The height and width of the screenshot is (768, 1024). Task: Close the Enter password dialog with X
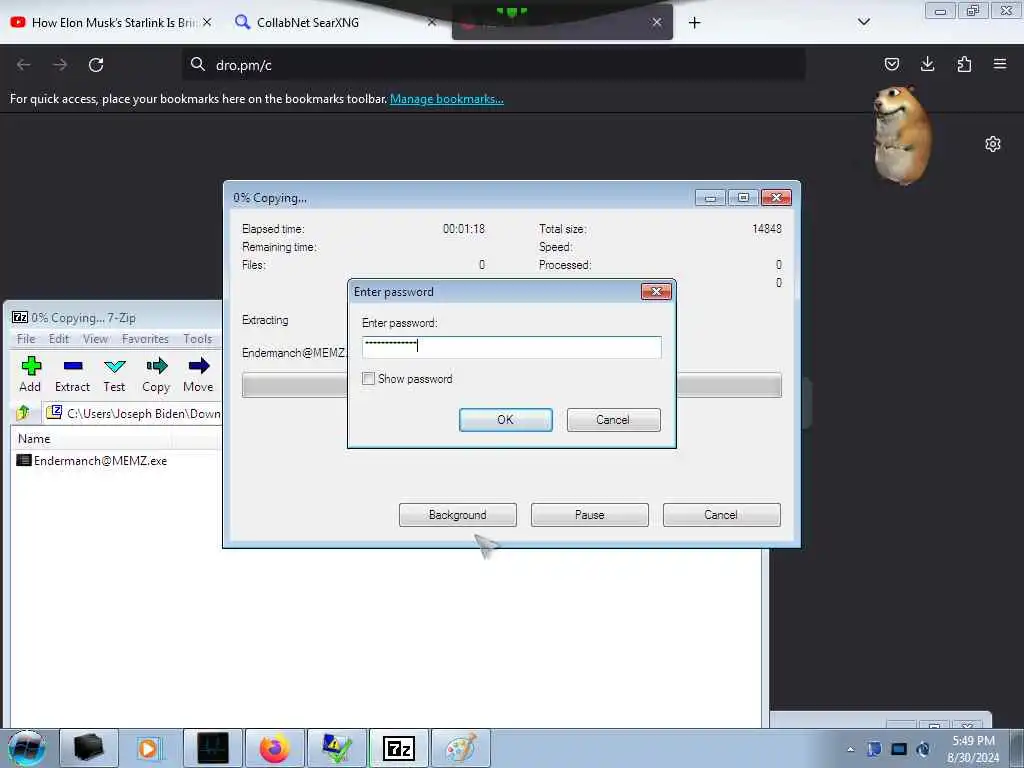click(656, 291)
